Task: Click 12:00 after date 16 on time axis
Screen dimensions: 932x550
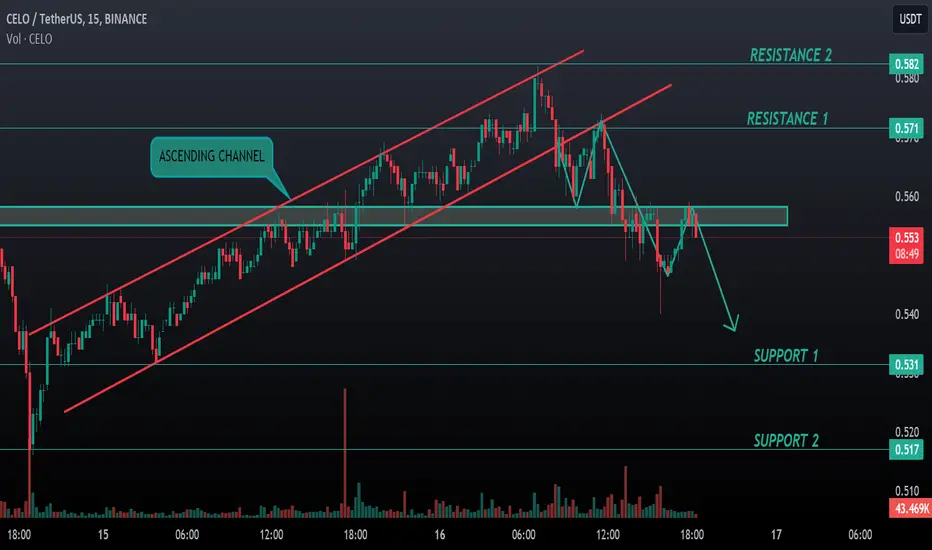Action: [x=607, y=535]
